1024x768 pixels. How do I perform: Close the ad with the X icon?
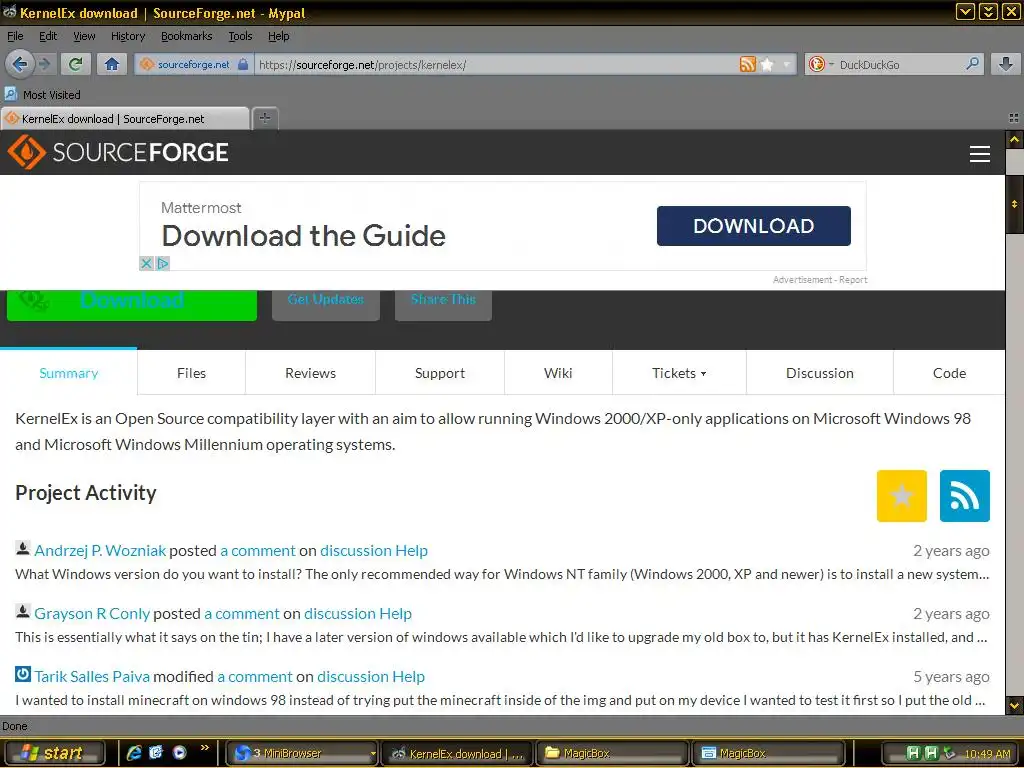click(146, 263)
